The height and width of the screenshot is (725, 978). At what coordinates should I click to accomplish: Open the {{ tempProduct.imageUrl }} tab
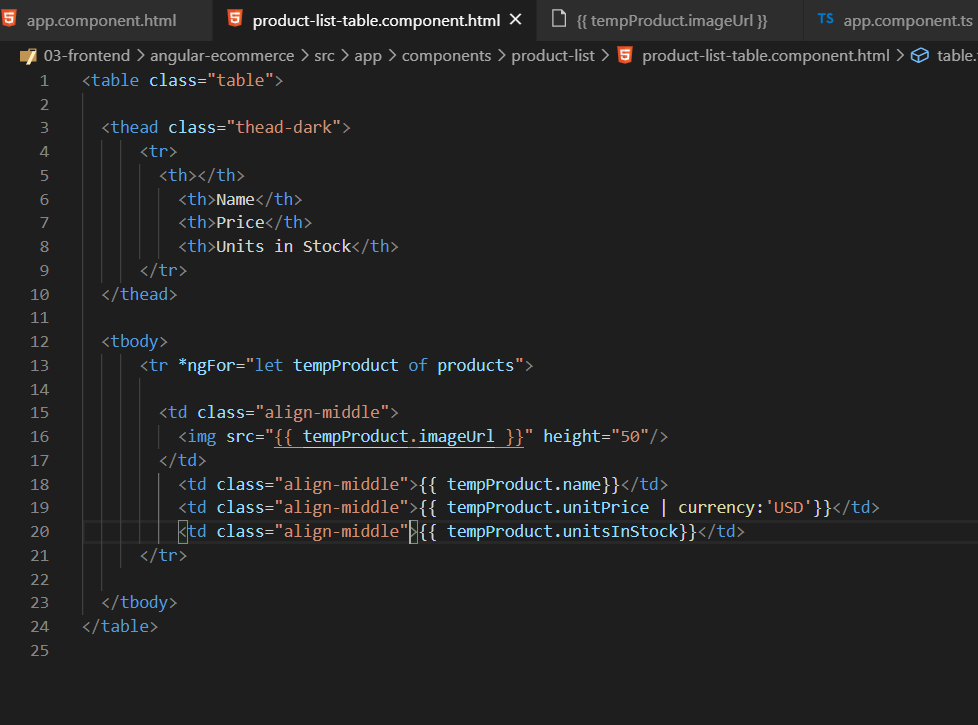point(671,21)
